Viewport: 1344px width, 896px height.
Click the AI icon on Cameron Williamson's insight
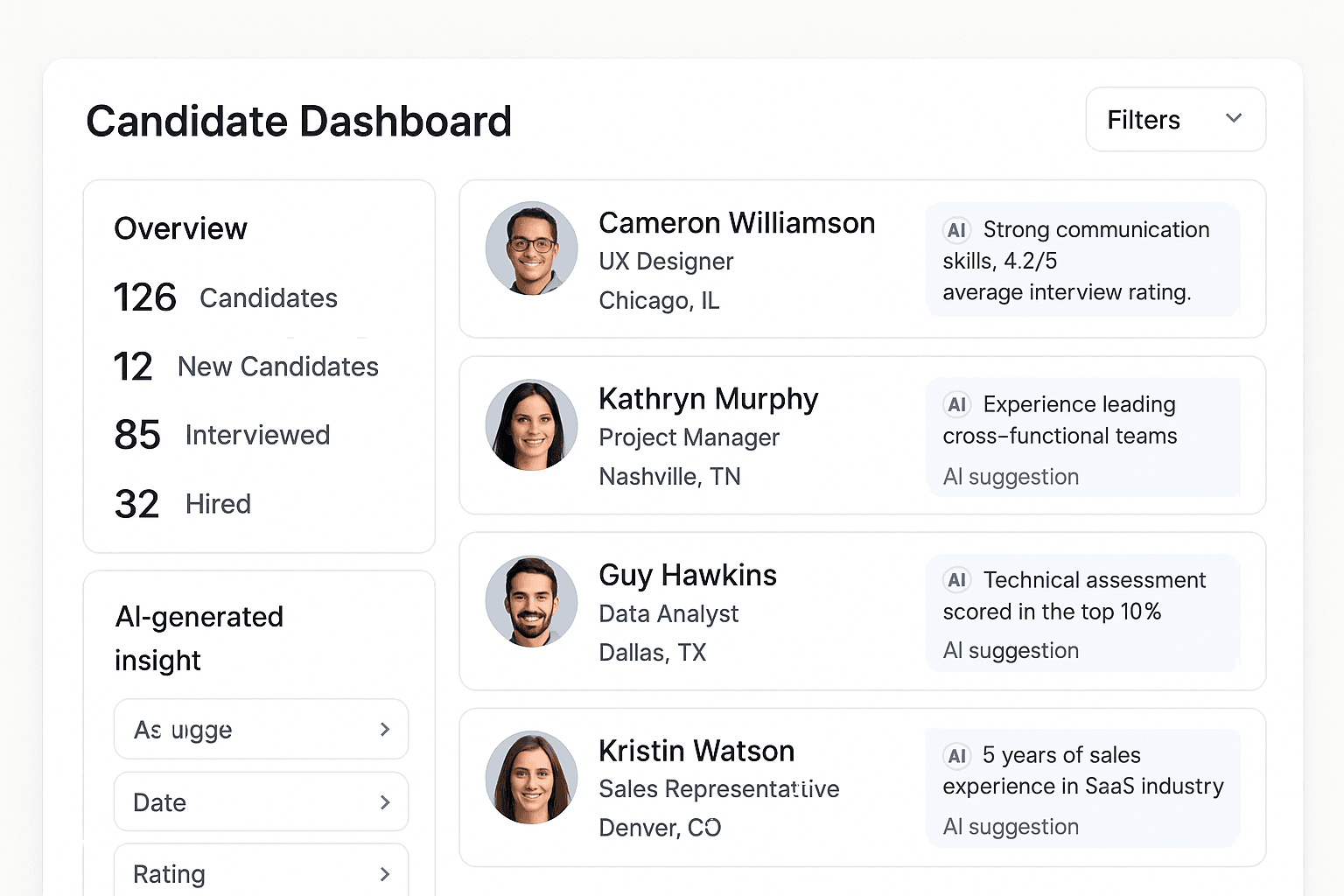(956, 230)
